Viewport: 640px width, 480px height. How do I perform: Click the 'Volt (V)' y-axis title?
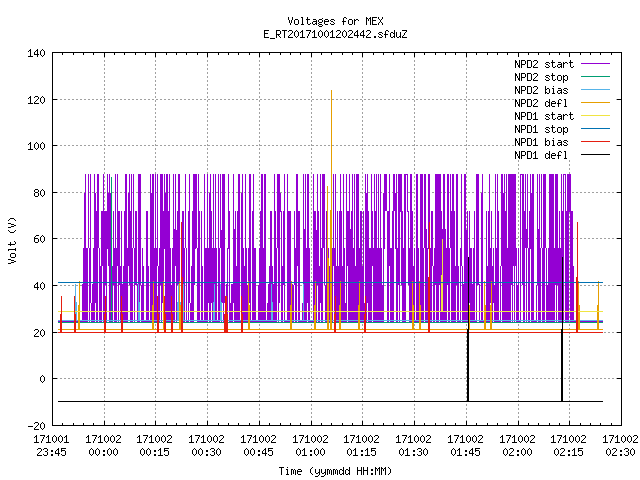point(13,240)
